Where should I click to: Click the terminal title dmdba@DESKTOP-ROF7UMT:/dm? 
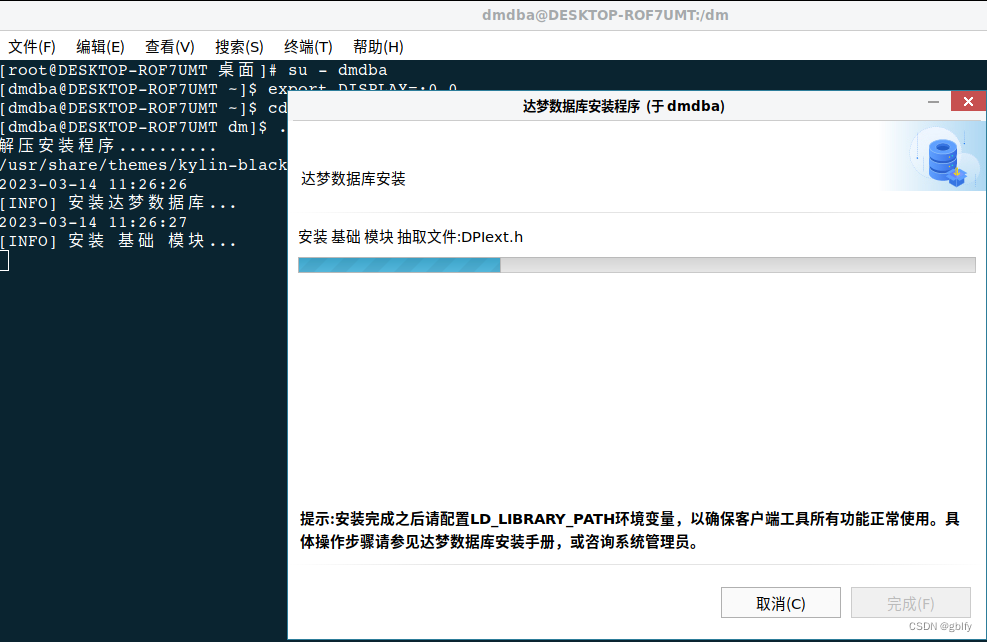click(x=605, y=15)
